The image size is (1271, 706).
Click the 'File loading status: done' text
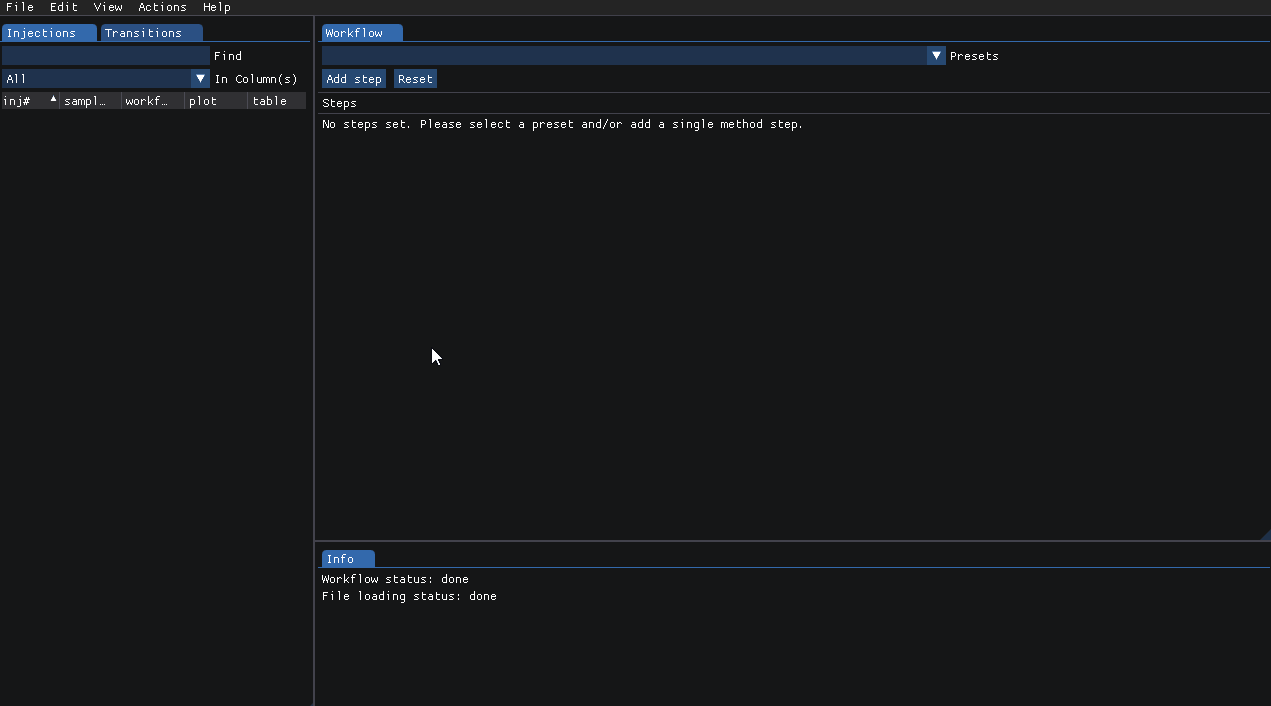coord(409,596)
